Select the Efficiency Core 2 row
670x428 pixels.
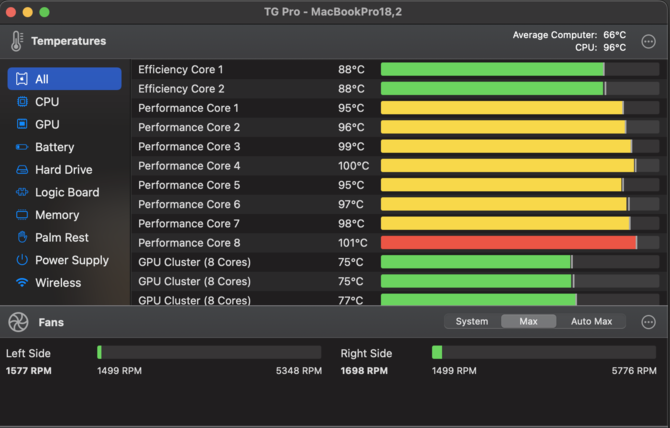399,88
